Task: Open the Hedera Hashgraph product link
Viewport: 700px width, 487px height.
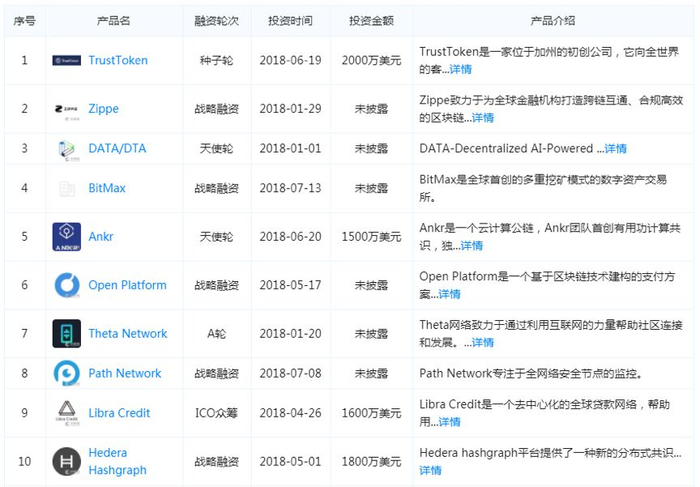Action: coord(117,462)
